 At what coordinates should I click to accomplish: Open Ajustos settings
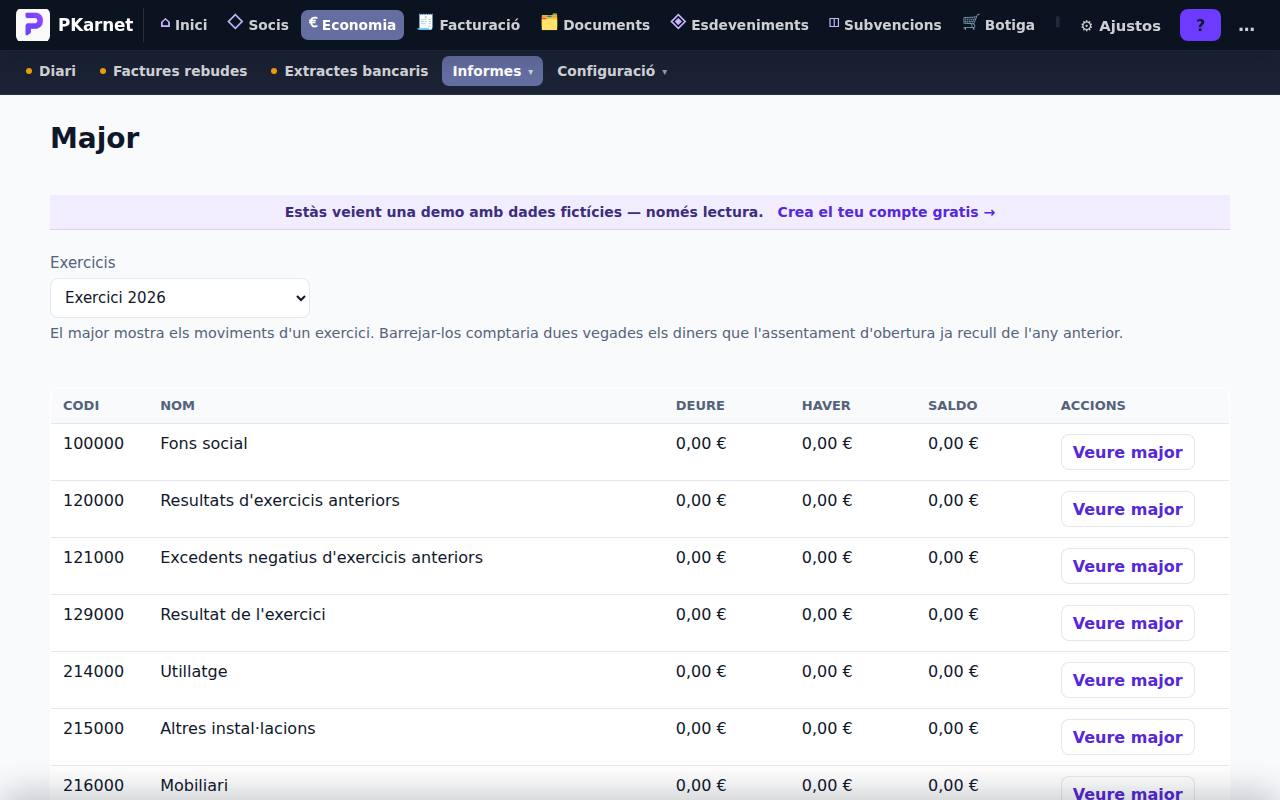(x=1120, y=26)
